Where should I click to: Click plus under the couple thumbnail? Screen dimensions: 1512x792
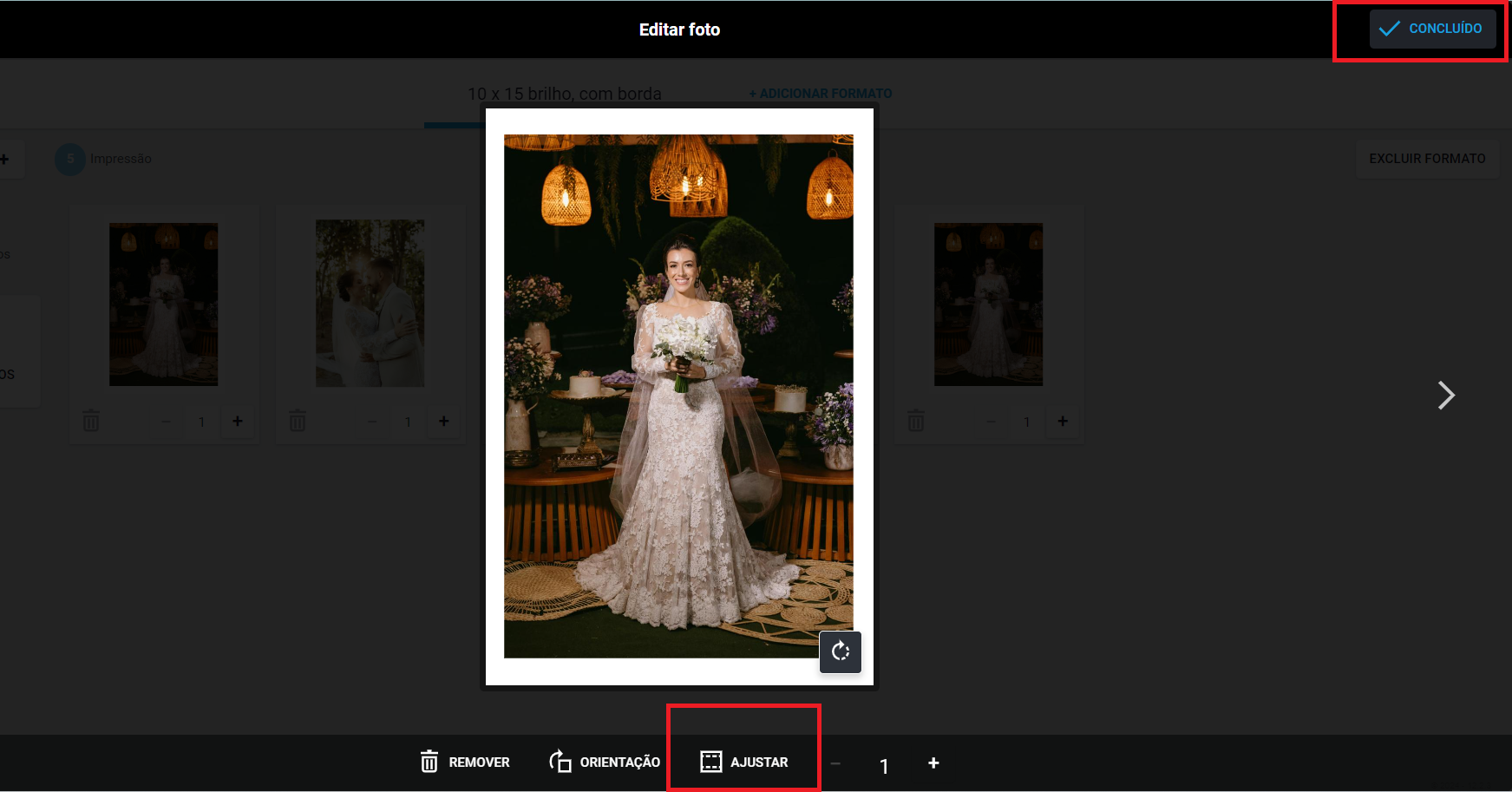pyautogui.click(x=444, y=421)
